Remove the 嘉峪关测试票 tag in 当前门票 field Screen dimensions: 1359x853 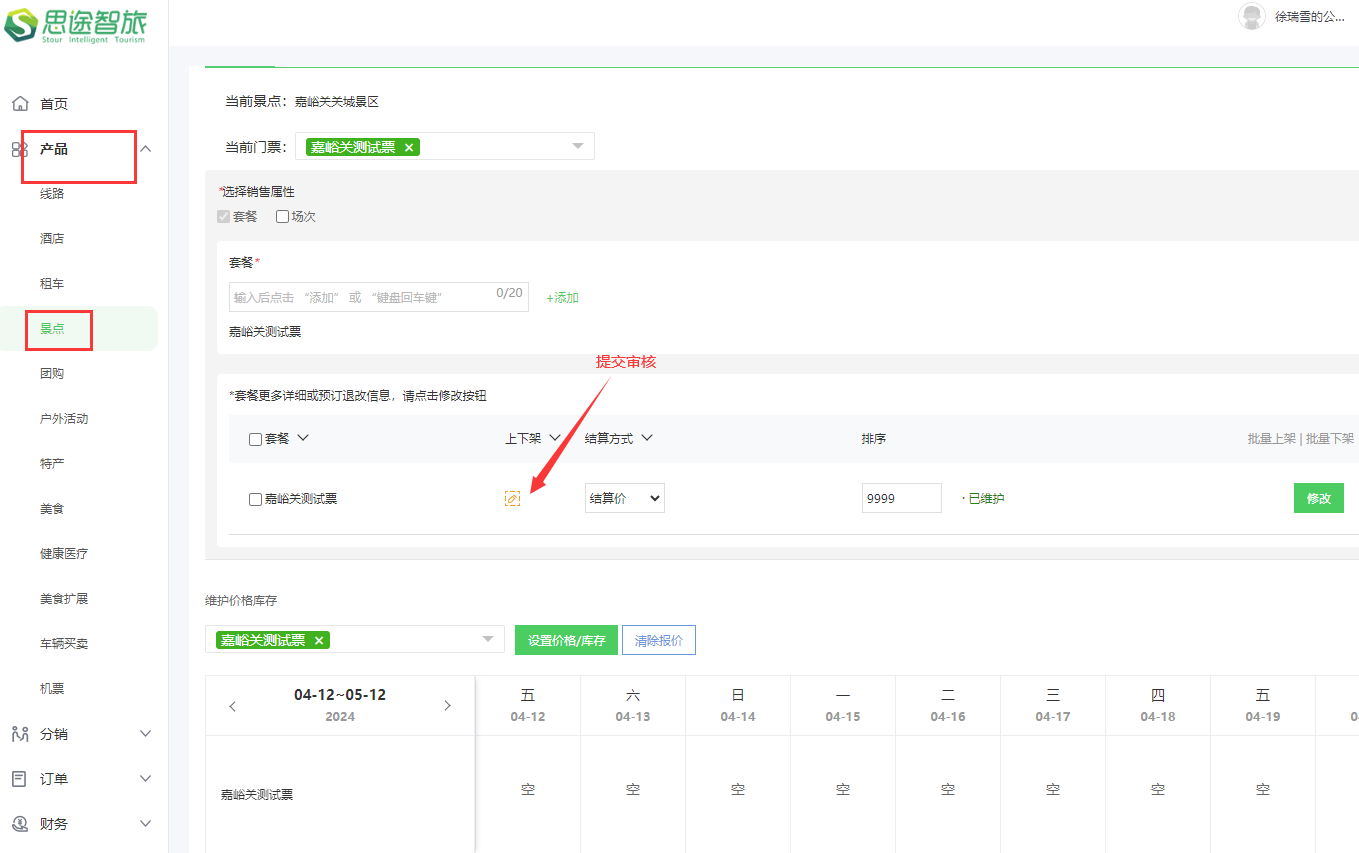tap(409, 147)
